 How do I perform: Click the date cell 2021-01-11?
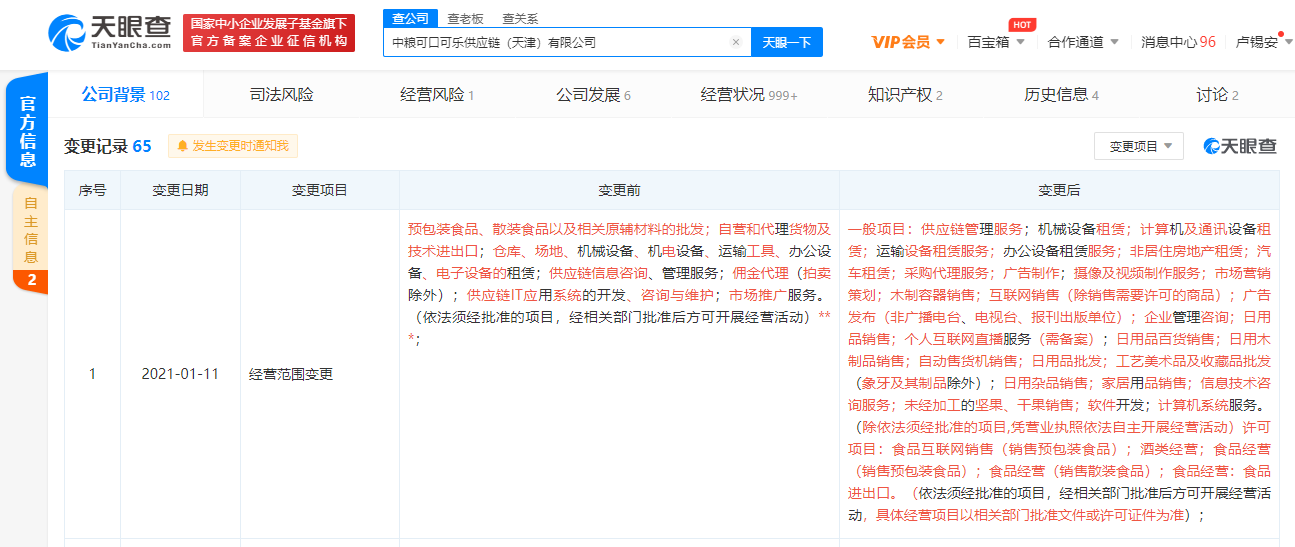point(180,374)
